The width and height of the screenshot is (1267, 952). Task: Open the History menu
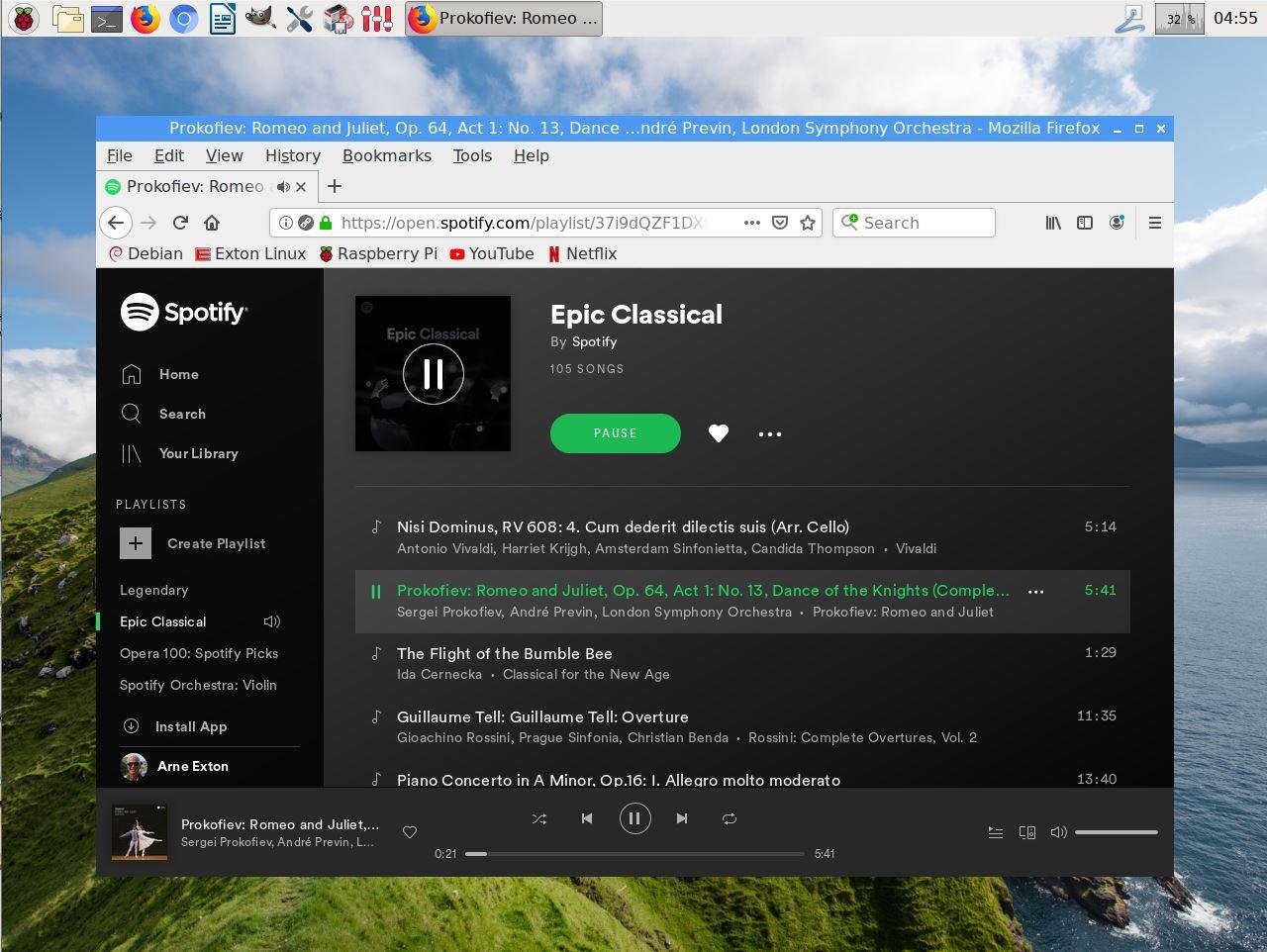click(x=293, y=155)
